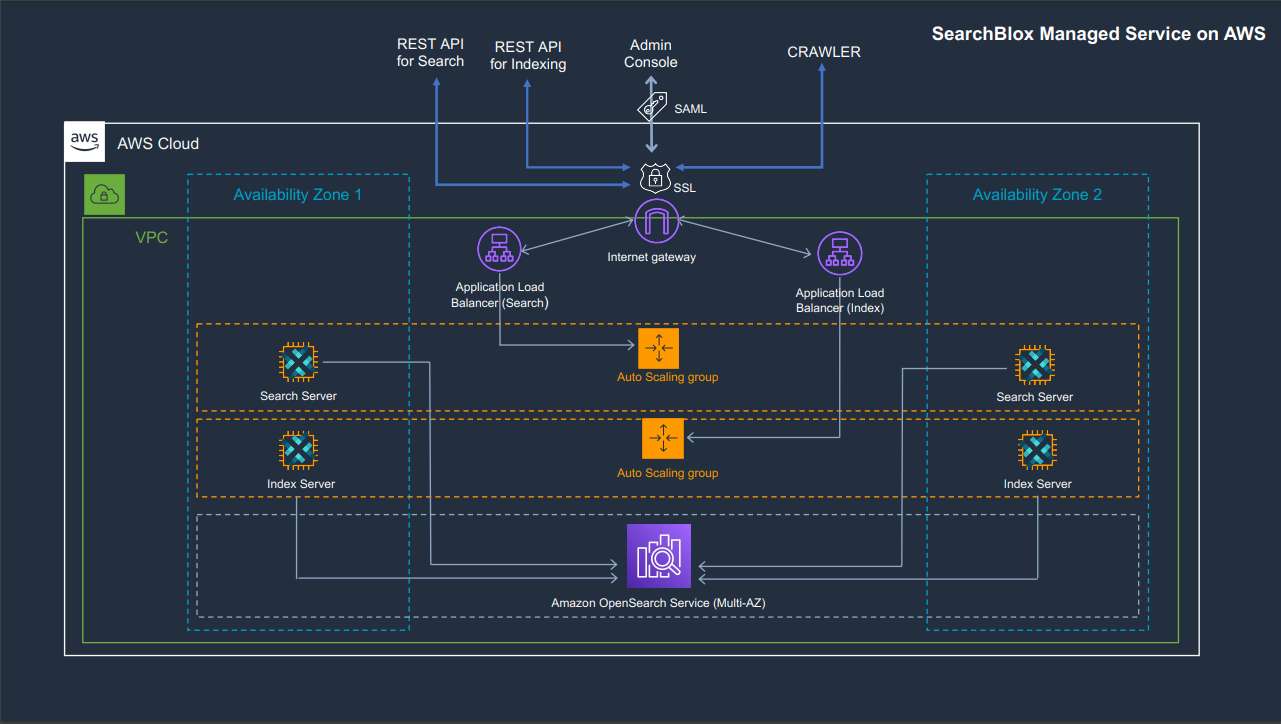Click the green "VPC" label
This screenshot has height=724, width=1281.
tap(152, 238)
